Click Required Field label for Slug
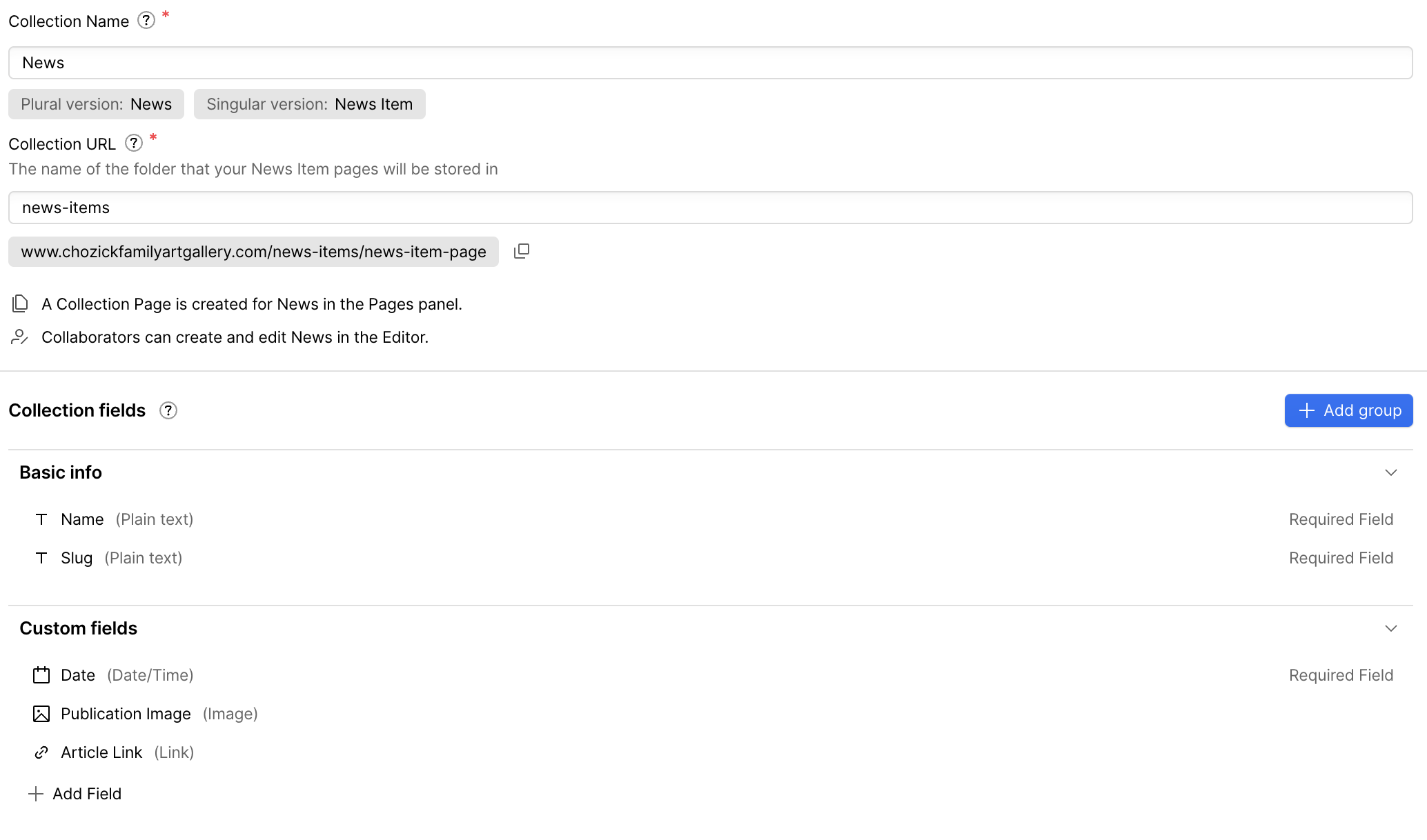The image size is (1427, 840). coord(1341,558)
